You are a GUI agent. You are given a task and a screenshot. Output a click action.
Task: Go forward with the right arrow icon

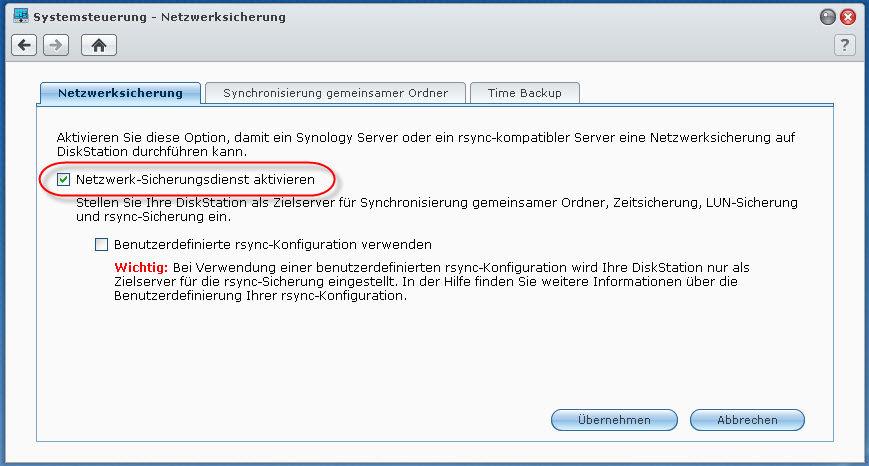pos(56,45)
